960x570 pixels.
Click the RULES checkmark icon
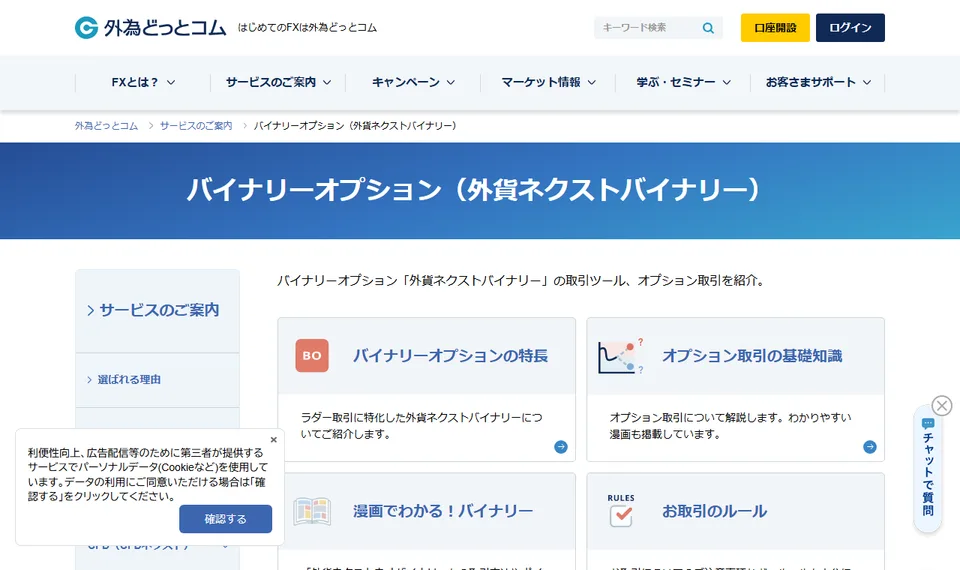[x=621, y=511]
